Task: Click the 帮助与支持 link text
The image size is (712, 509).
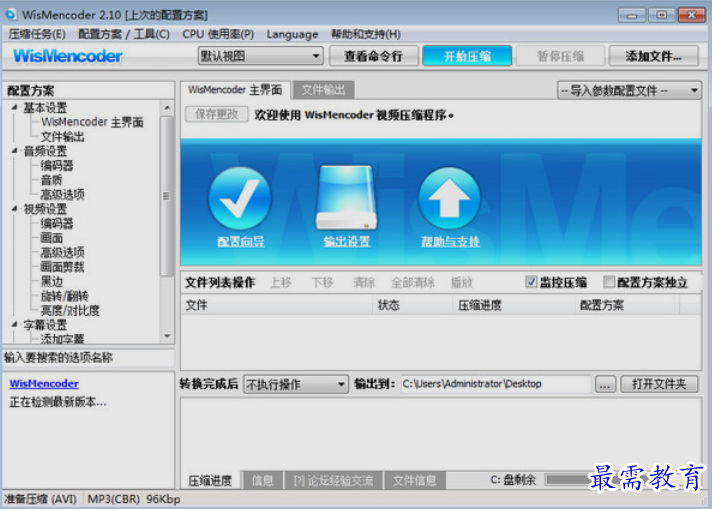Action: pos(450,242)
